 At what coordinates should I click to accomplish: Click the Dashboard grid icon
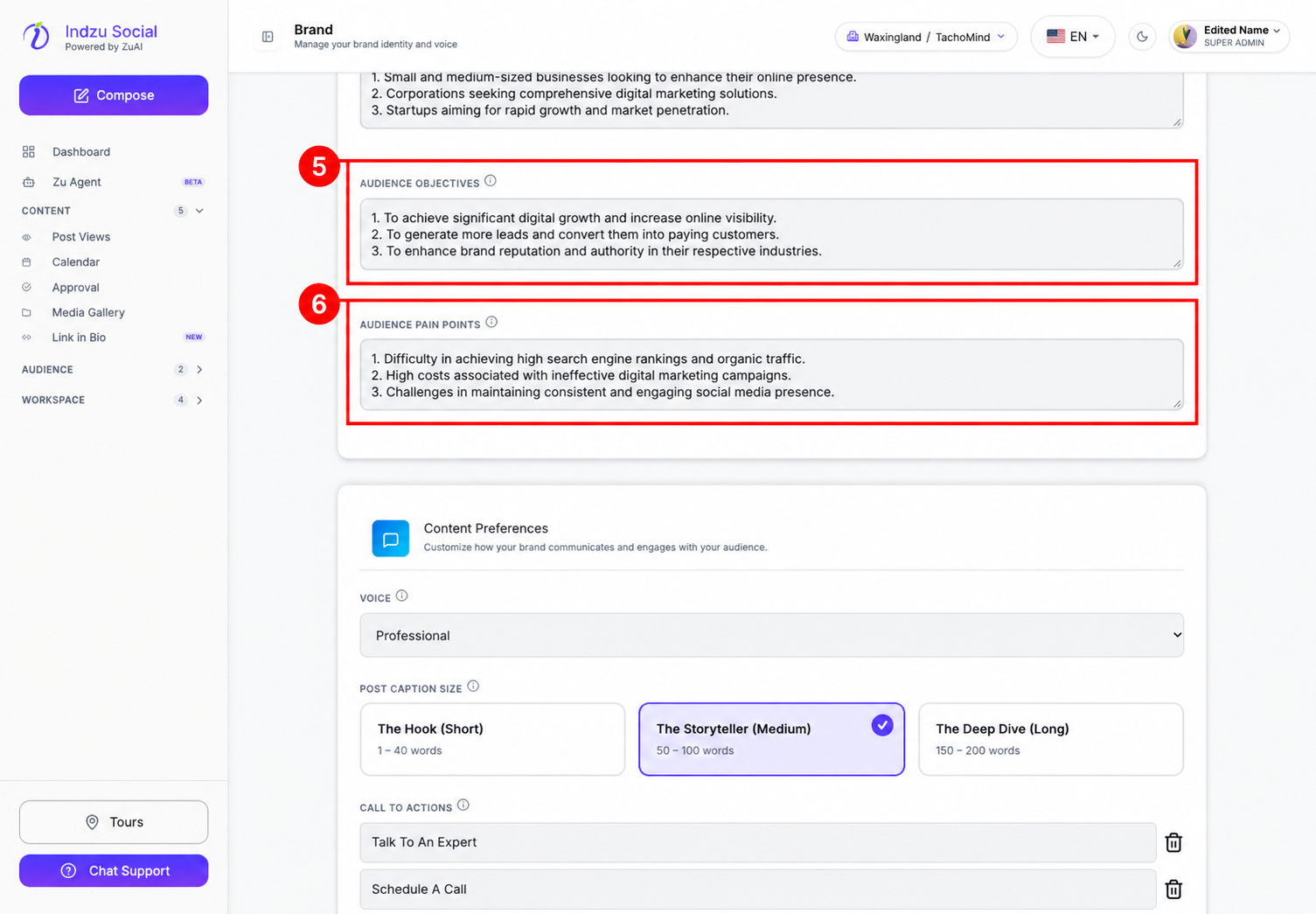(x=29, y=152)
